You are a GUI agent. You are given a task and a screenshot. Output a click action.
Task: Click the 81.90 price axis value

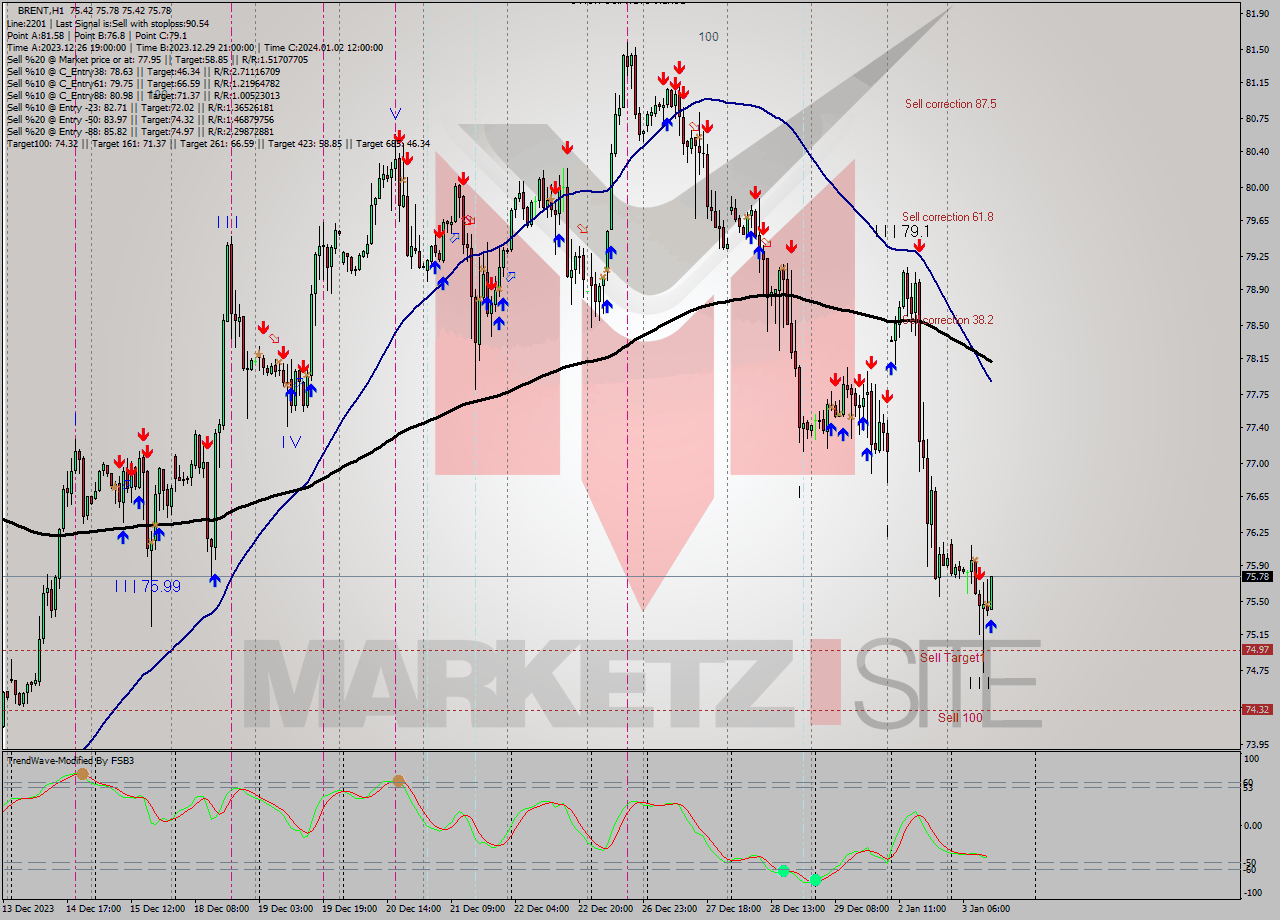tap(1257, 13)
